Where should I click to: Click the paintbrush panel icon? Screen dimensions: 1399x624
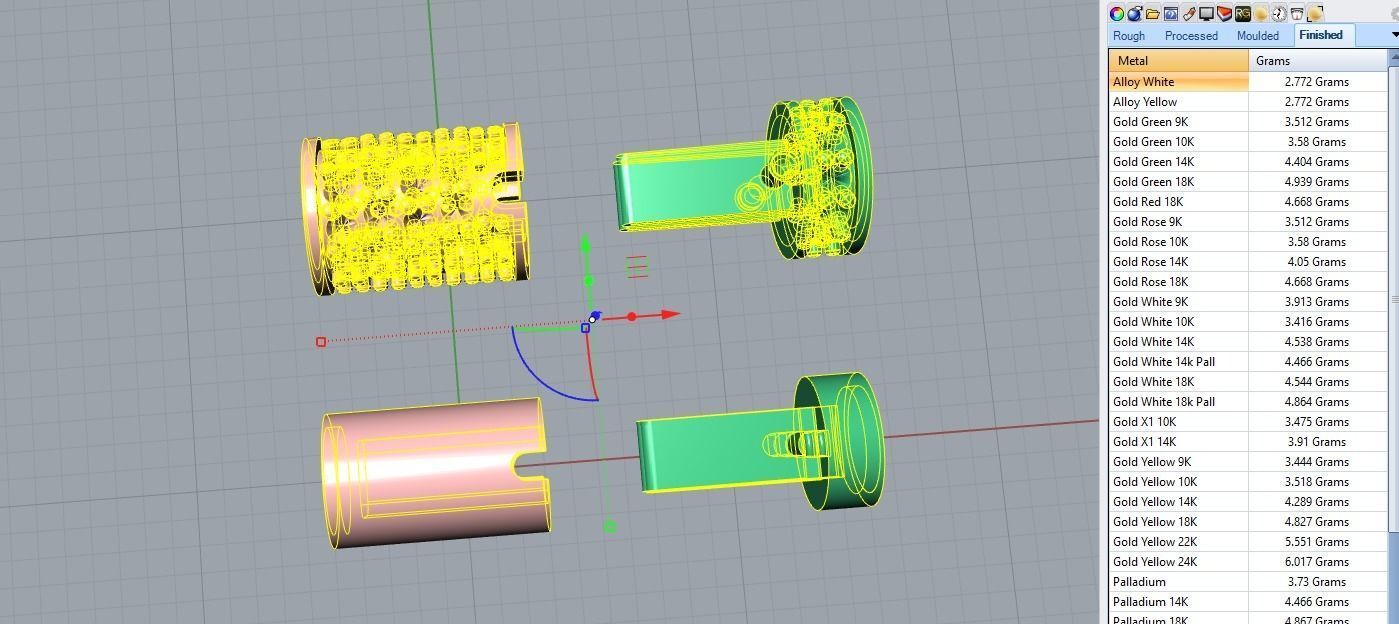tap(1188, 13)
